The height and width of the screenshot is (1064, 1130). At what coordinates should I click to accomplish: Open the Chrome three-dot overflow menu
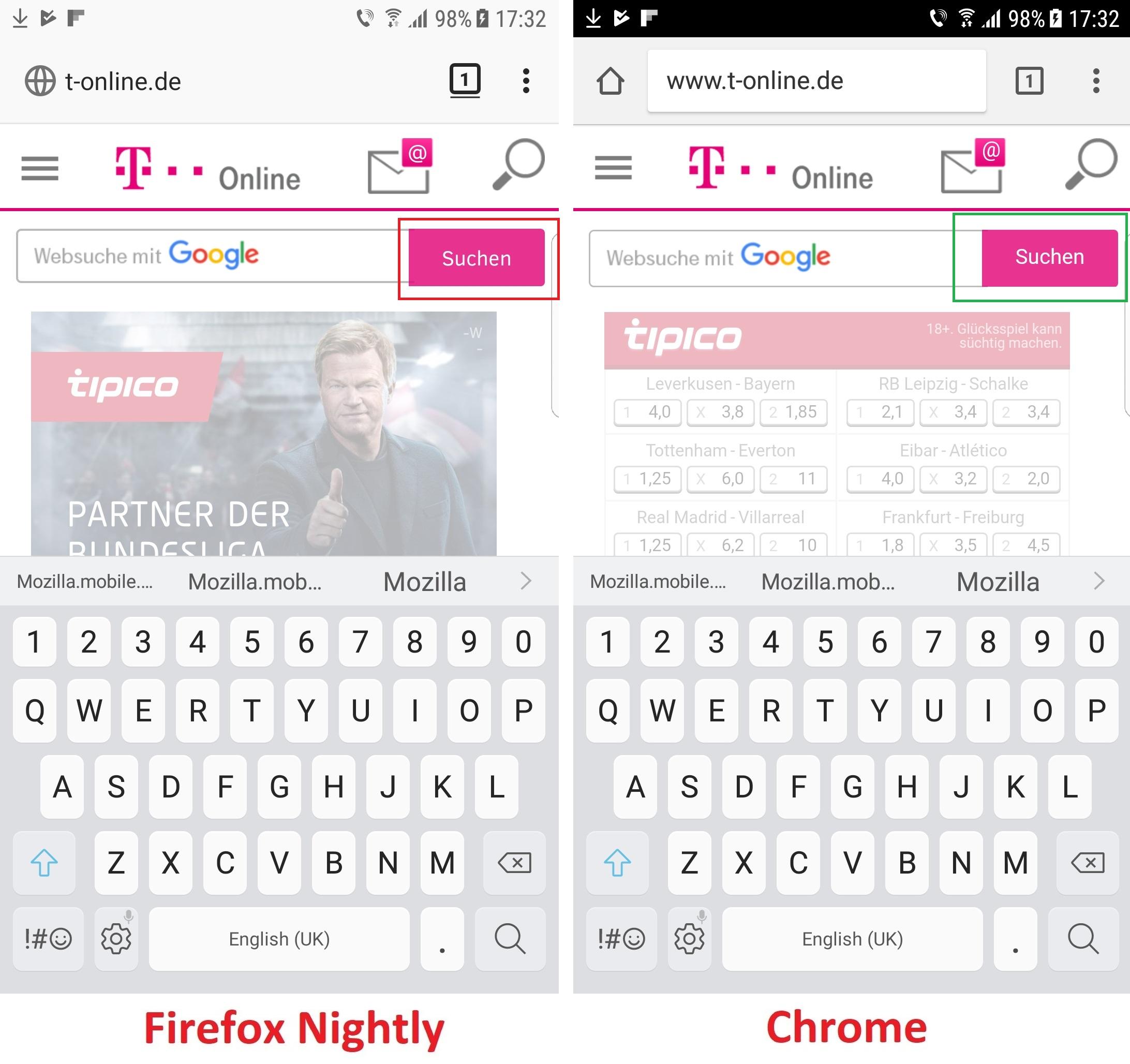pos(1096,81)
